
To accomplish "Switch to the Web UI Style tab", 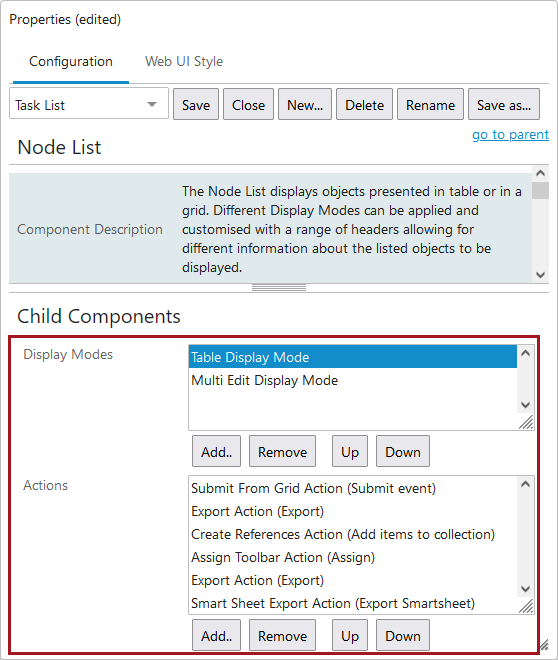I will [184, 61].
